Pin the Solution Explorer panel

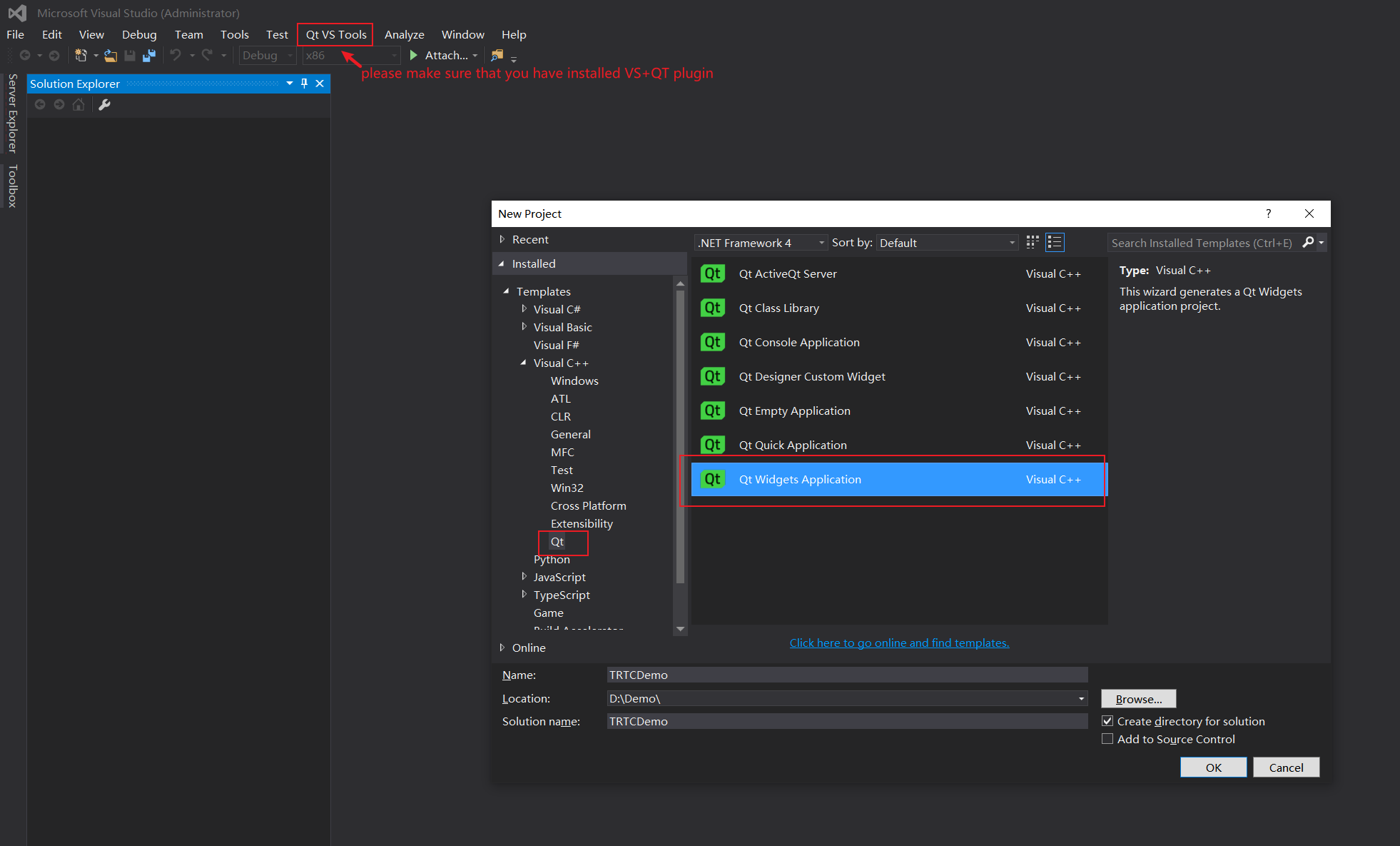tap(305, 84)
